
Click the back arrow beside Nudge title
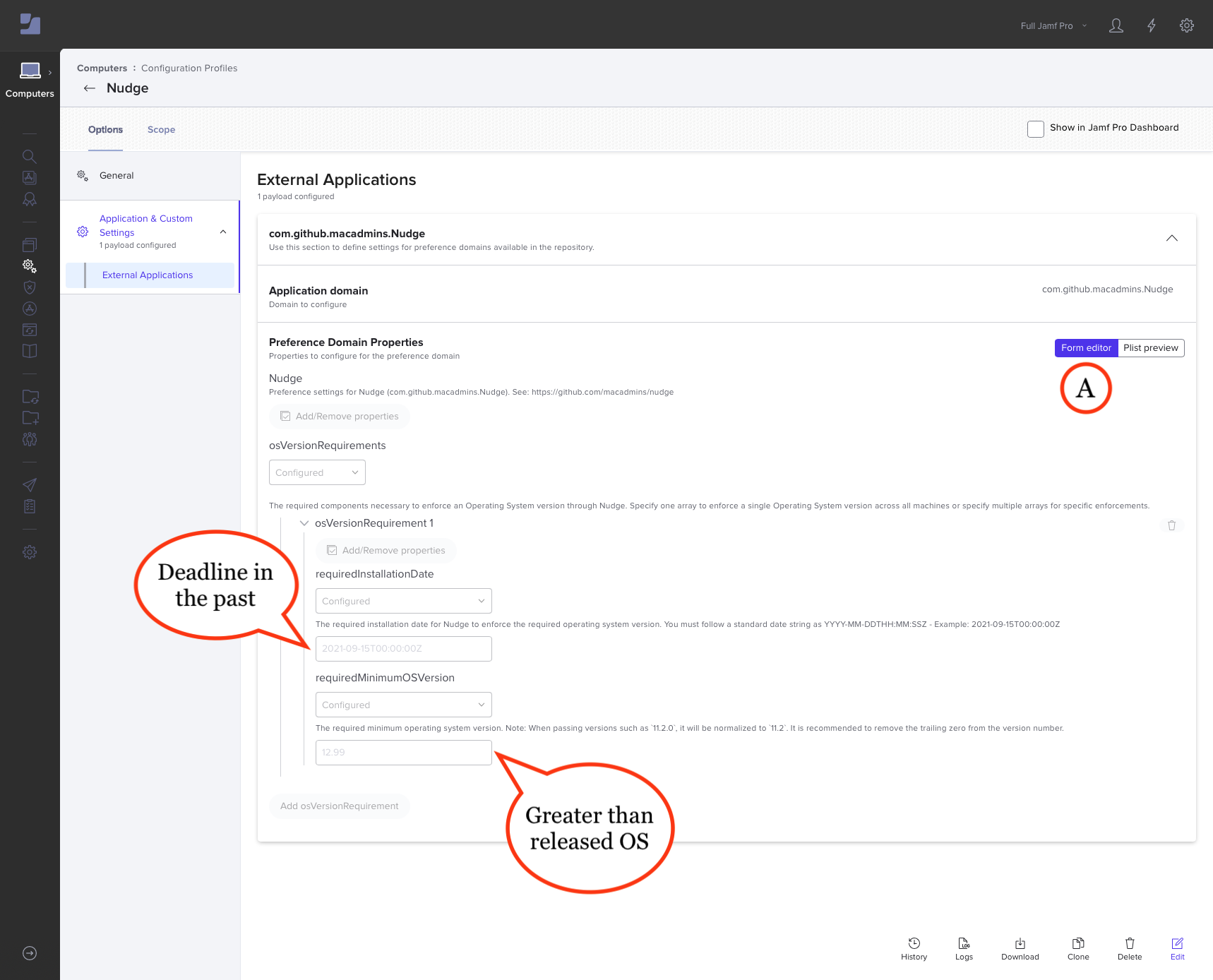pos(90,88)
